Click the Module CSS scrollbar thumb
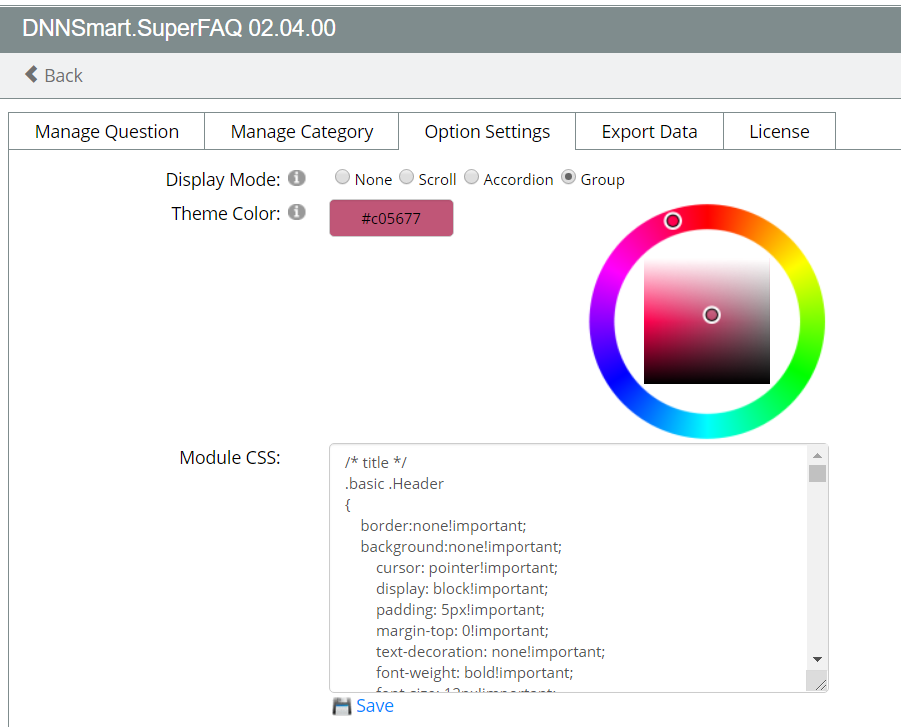 [817, 474]
